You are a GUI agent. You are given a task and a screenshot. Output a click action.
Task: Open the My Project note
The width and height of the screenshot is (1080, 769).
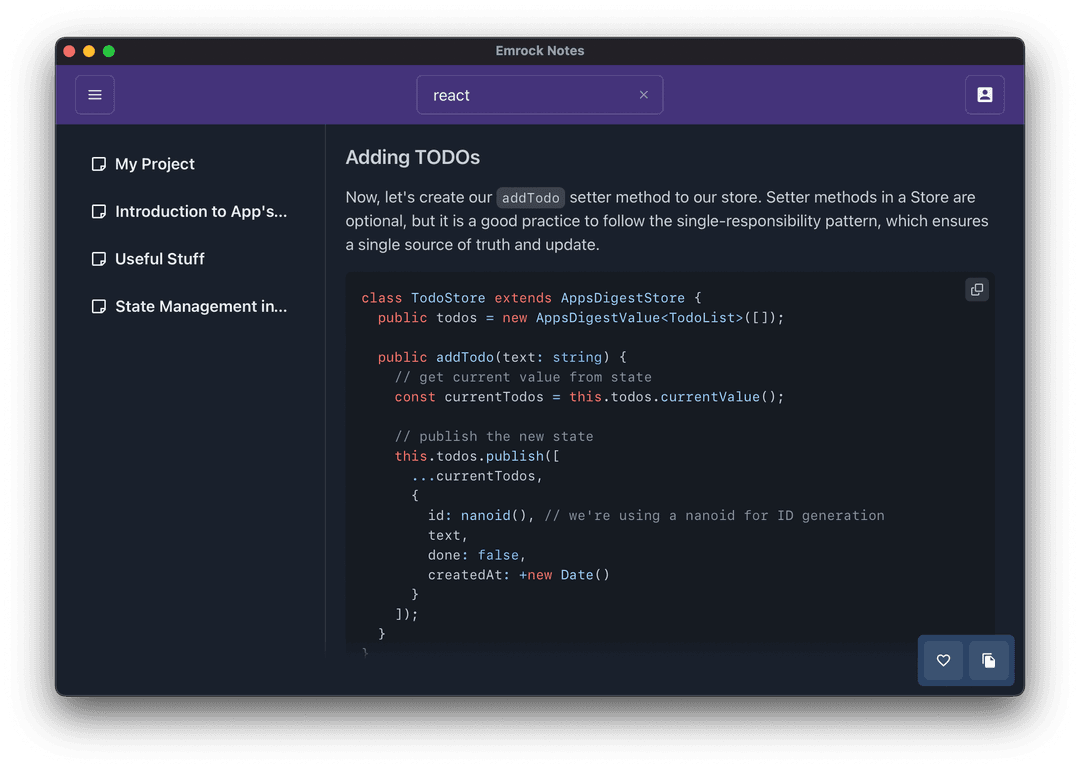click(x=155, y=164)
